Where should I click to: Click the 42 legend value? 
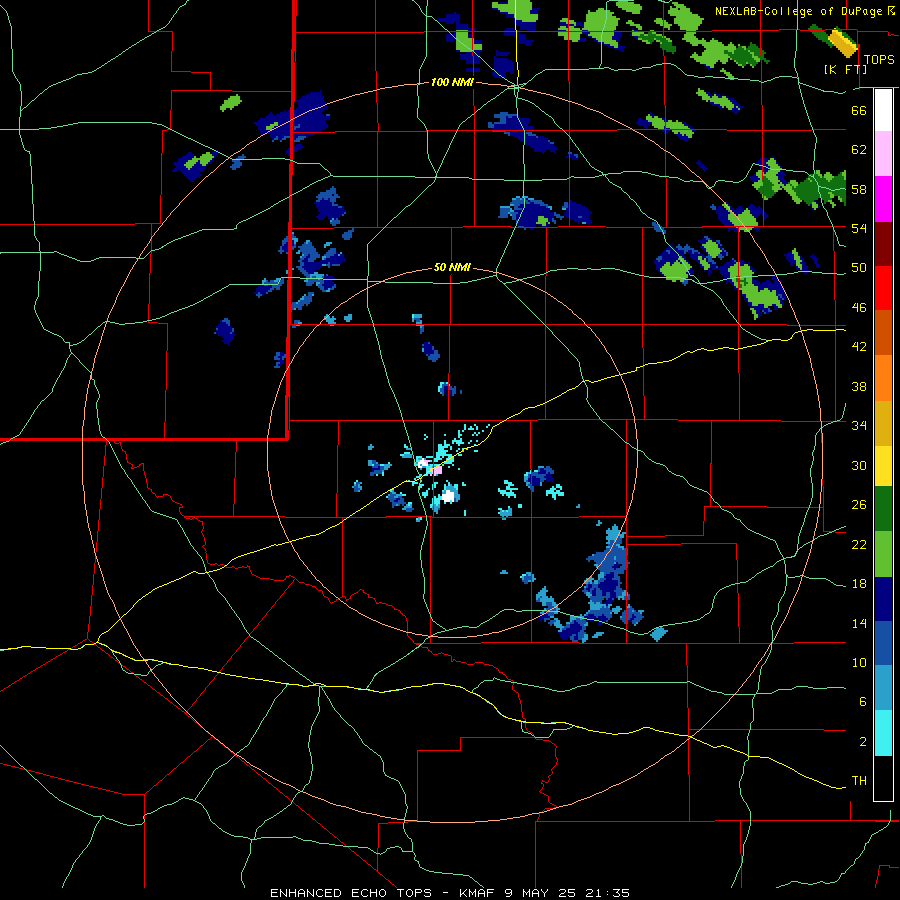point(859,347)
